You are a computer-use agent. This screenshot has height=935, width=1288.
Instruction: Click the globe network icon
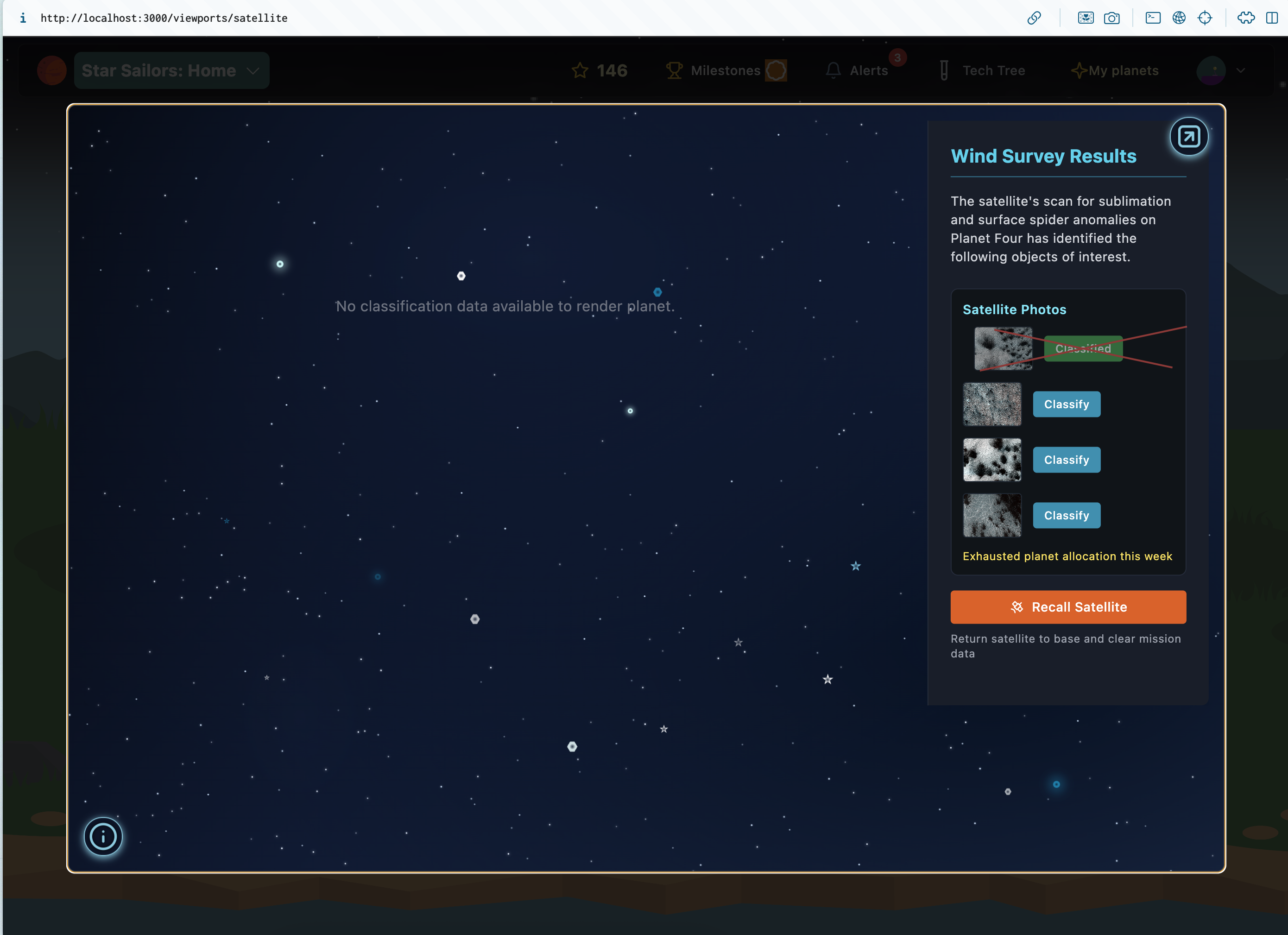[1178, 18]
